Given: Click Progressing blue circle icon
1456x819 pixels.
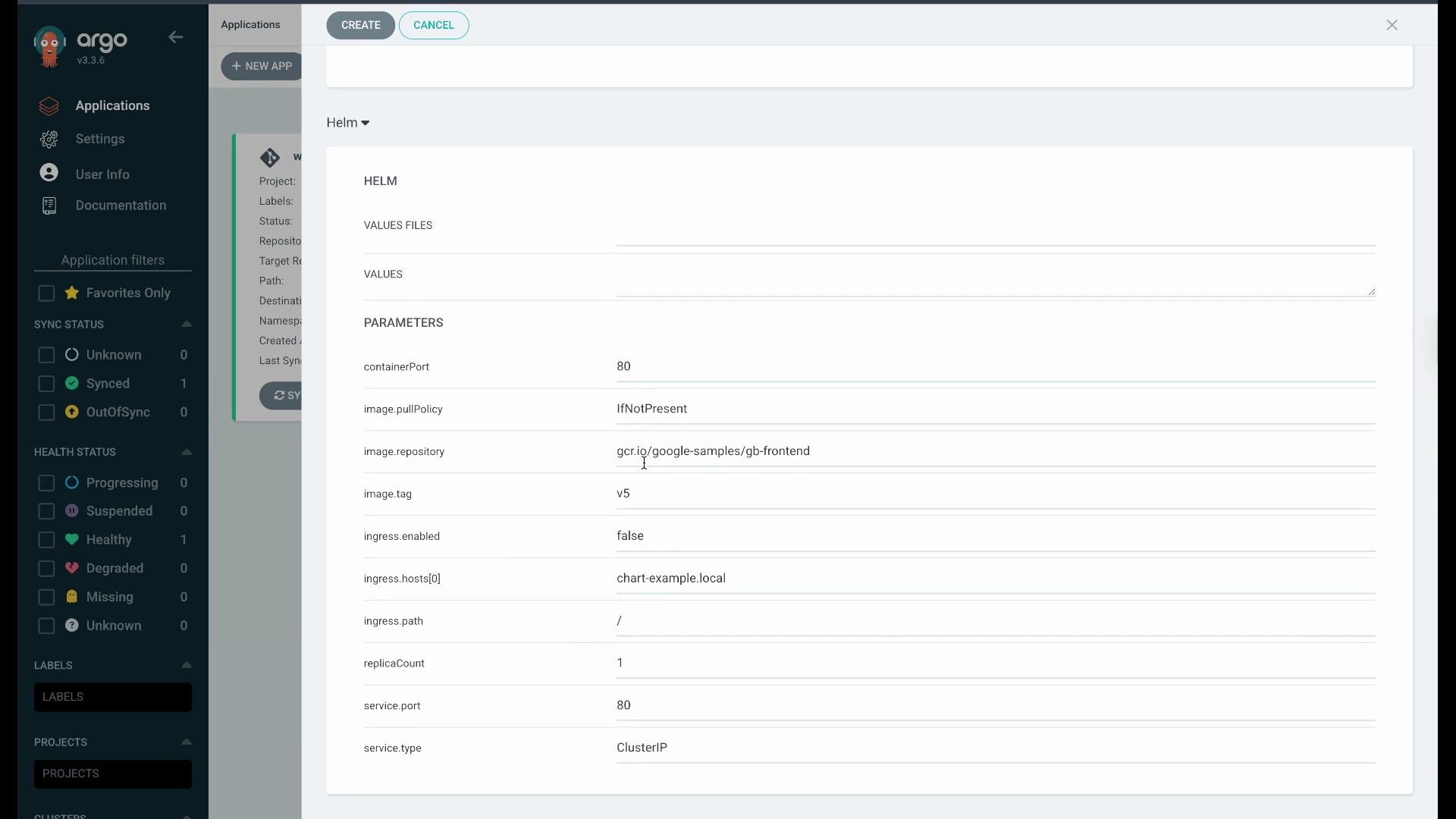Looking at the screenshot, I should 72,483.
